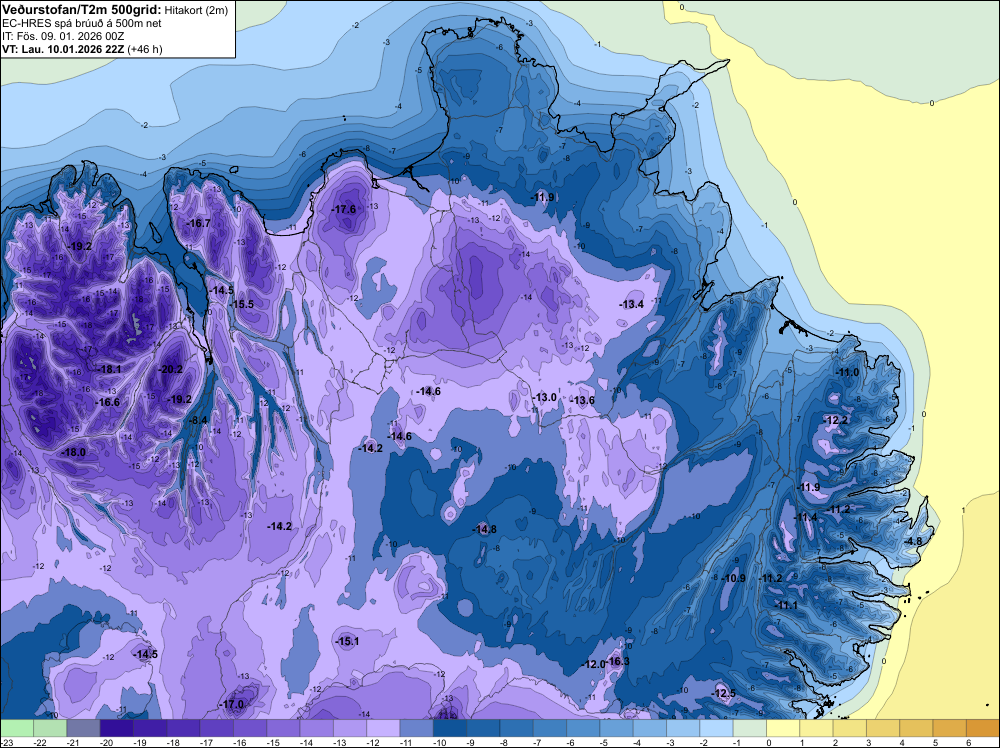
Task: Click the -11.0 temperature label
Action: point(848,372)
